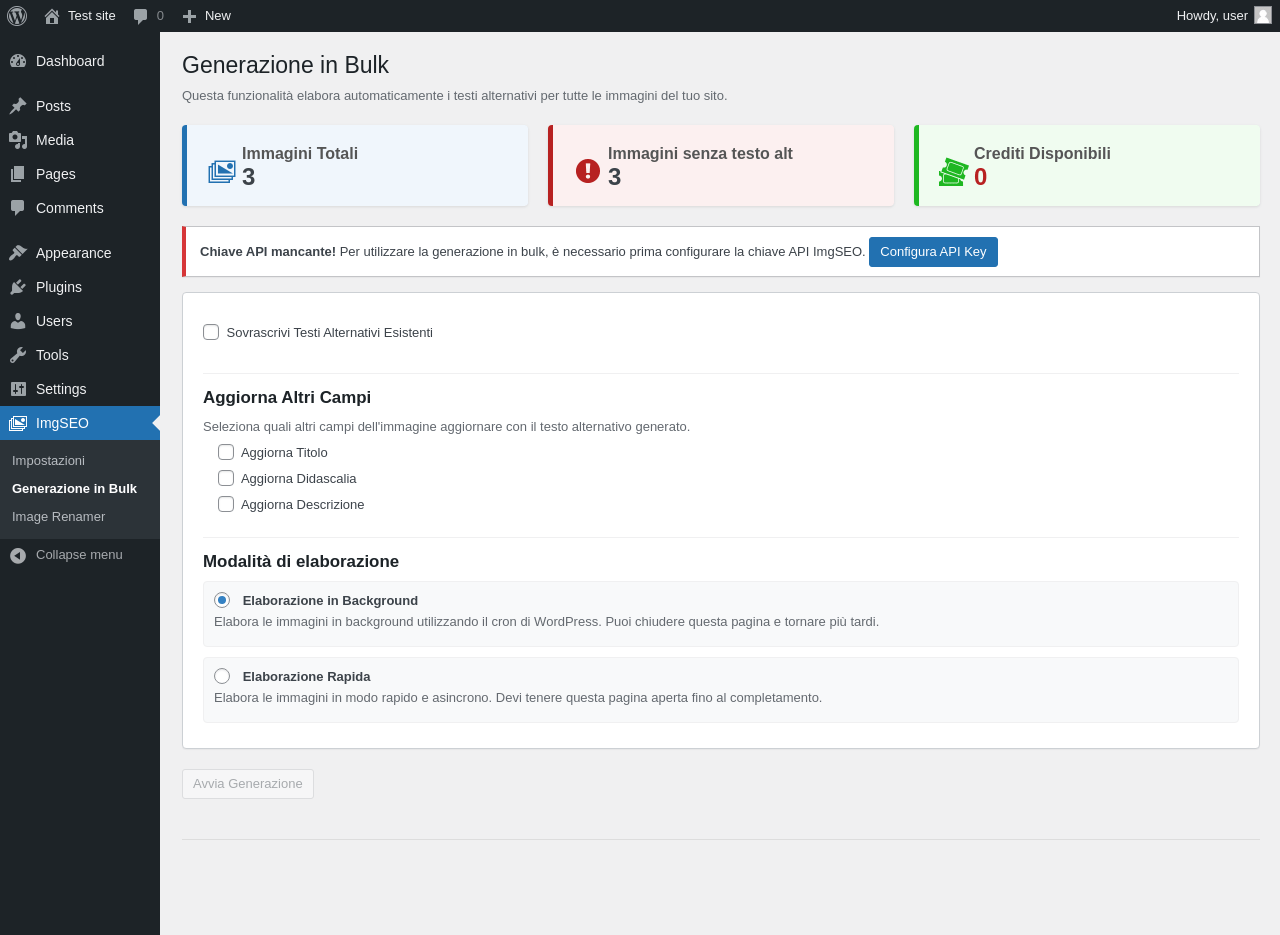Click the Configura API Key button
The width and height of the screenshot is (1280, 935).
click(x=933, y=252)
